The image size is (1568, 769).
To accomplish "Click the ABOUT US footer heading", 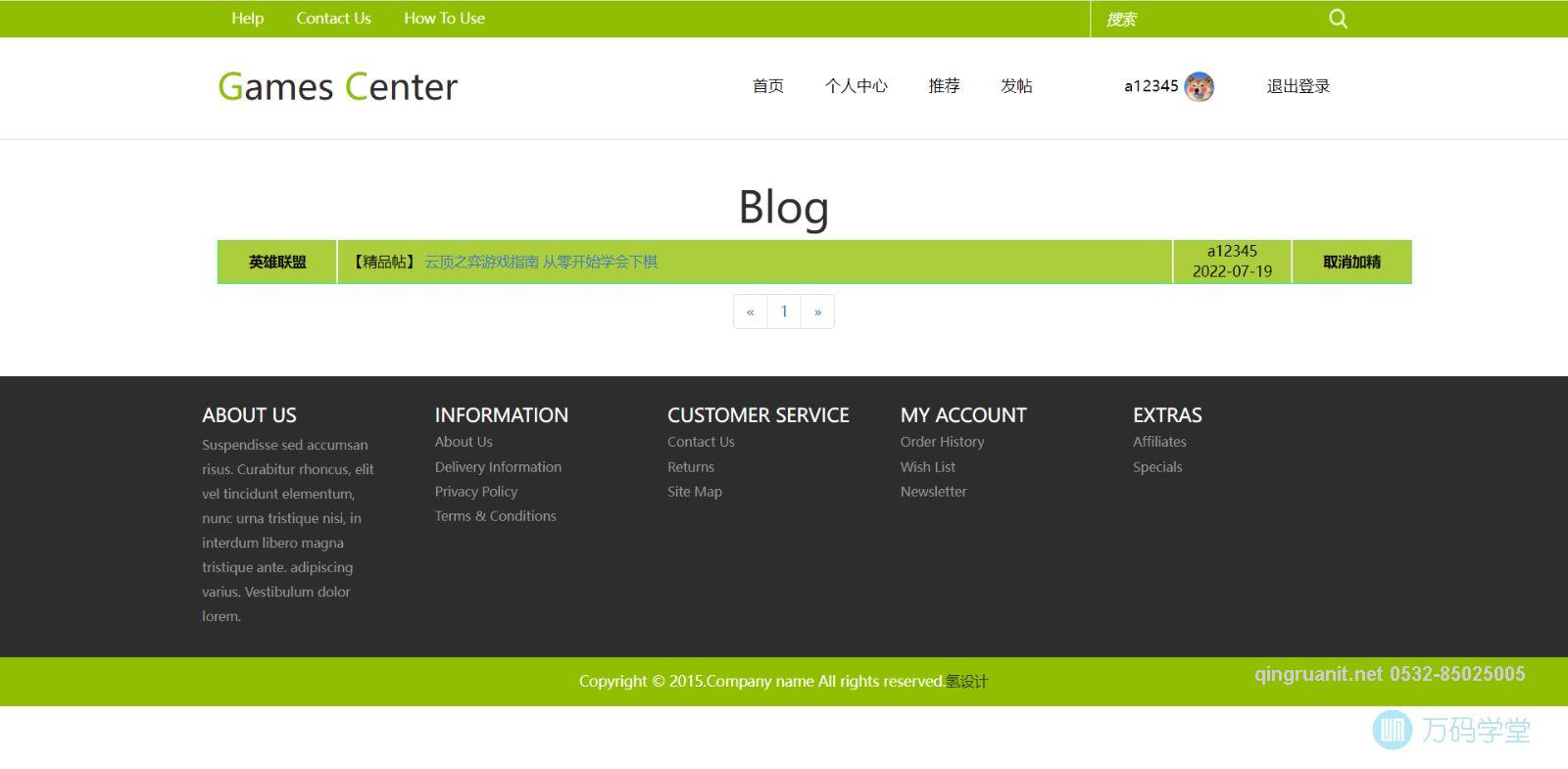I will coord(249,415).
